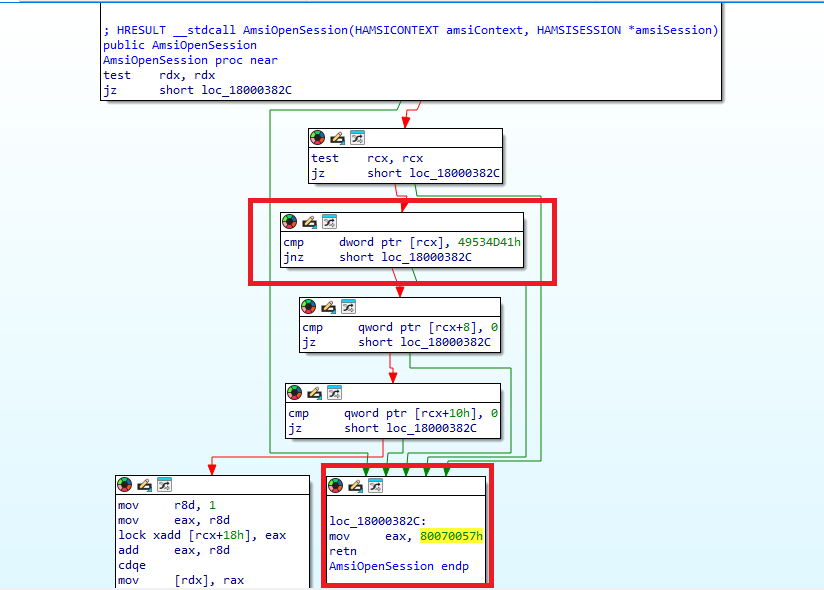Click color wheel icon on loc_18000382C node
Screen dimensions: 824x590
pyautogui.click(x=335, y=486)
